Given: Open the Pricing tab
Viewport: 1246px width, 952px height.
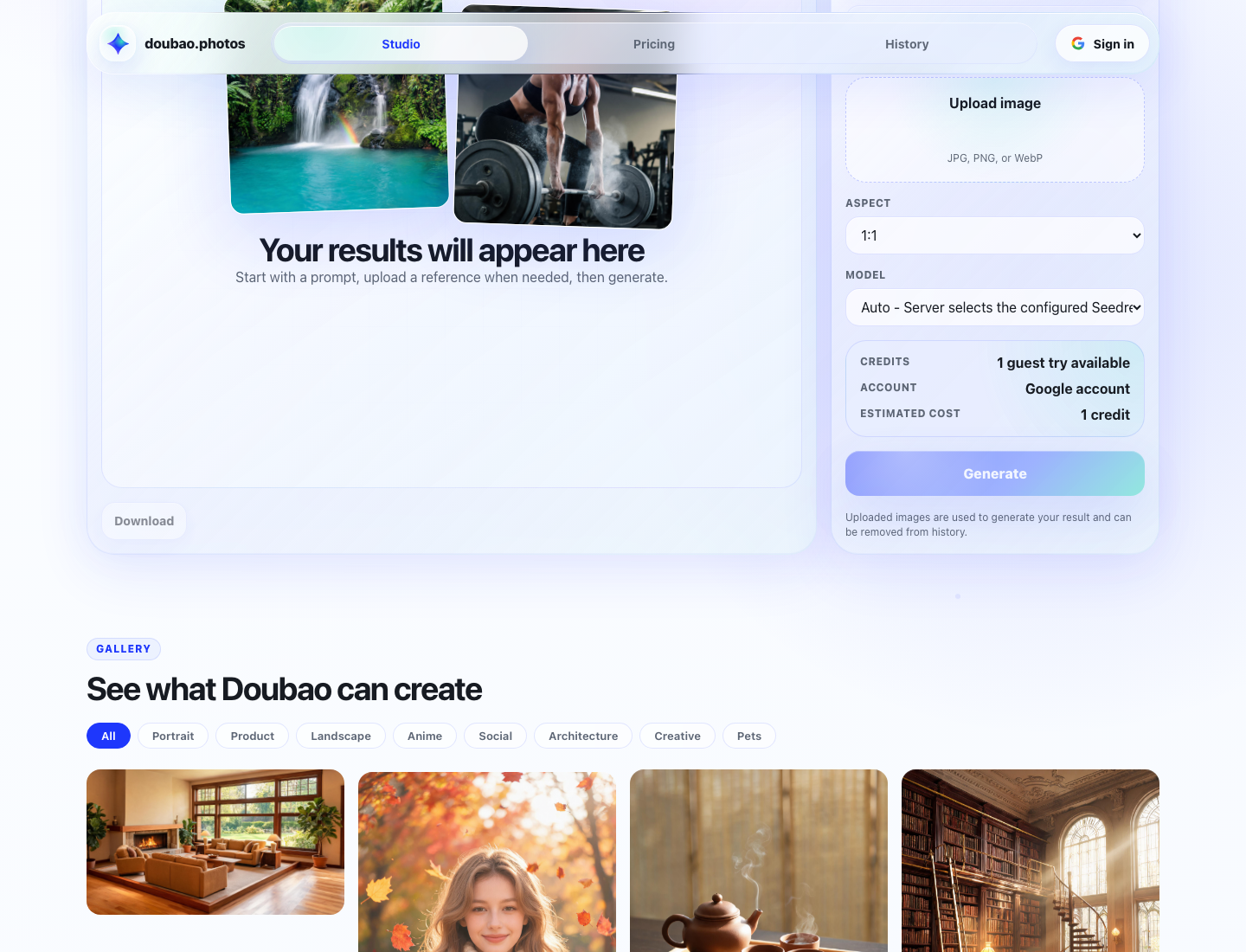Looking at the screenshot, I should click(654, 43).
